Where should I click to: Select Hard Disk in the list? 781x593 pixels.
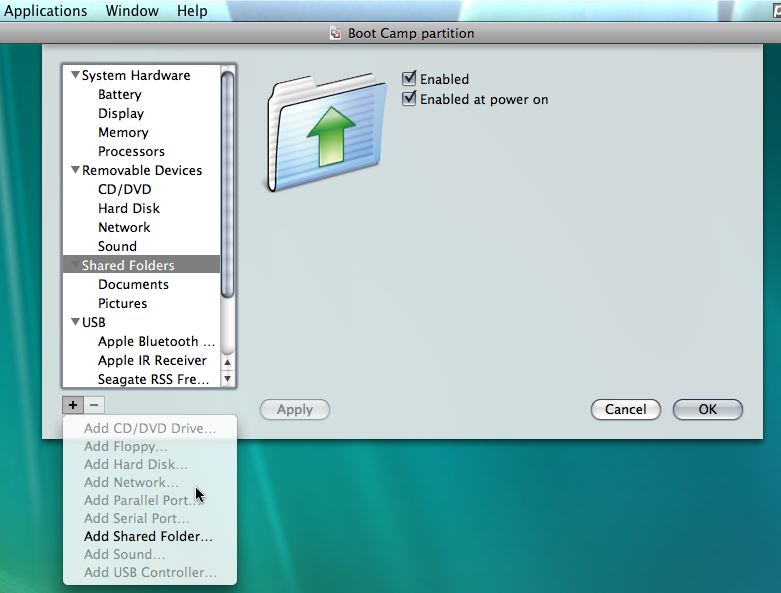pos(141,208)
